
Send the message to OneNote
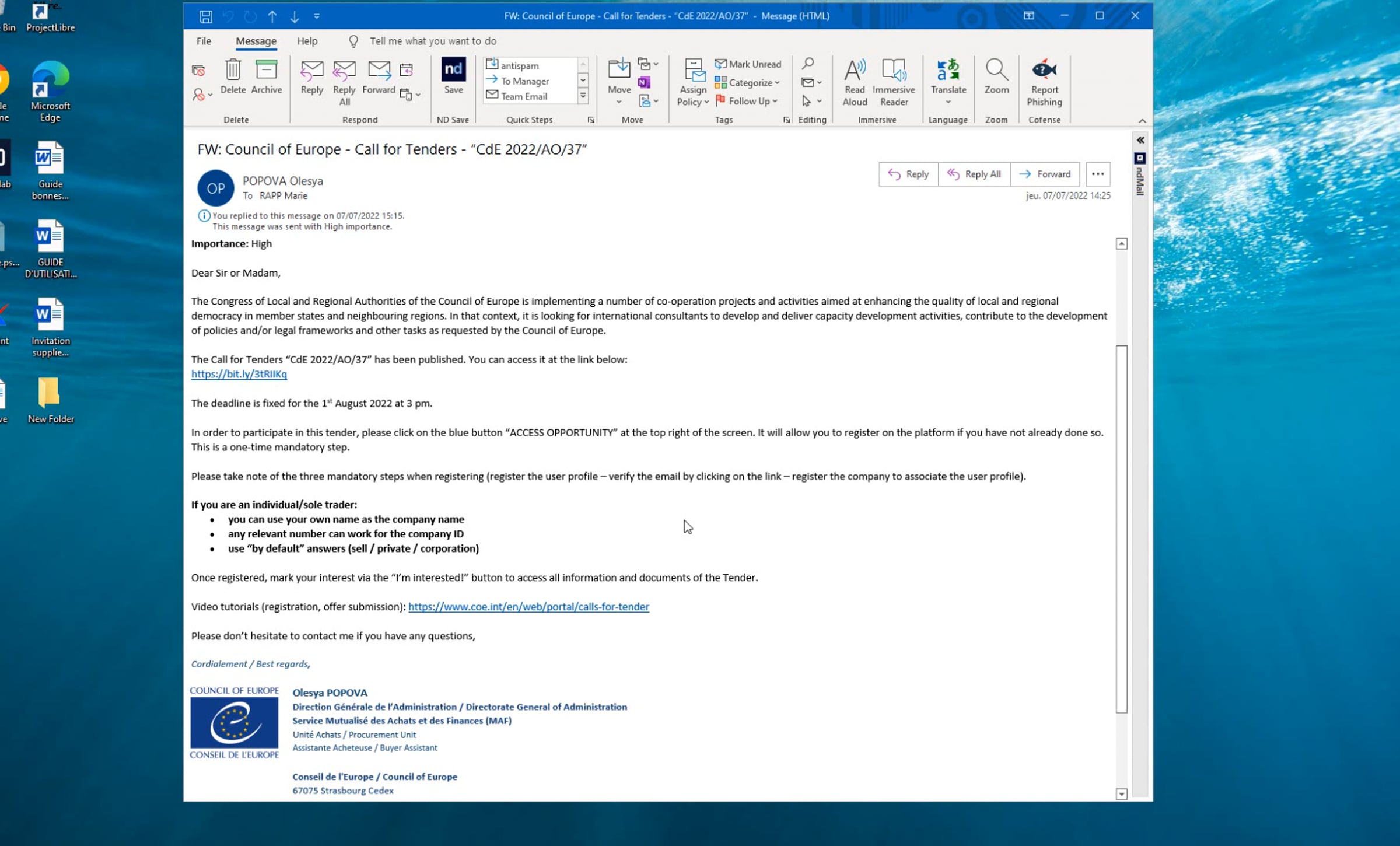[x=644, y=82]
